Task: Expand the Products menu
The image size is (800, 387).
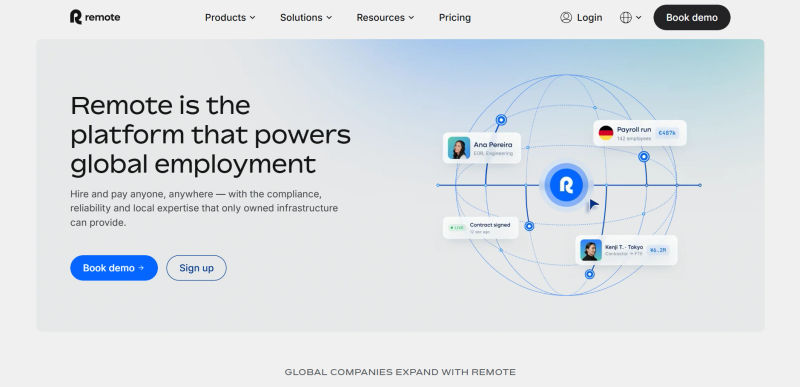Action: [x=230, y=18]
